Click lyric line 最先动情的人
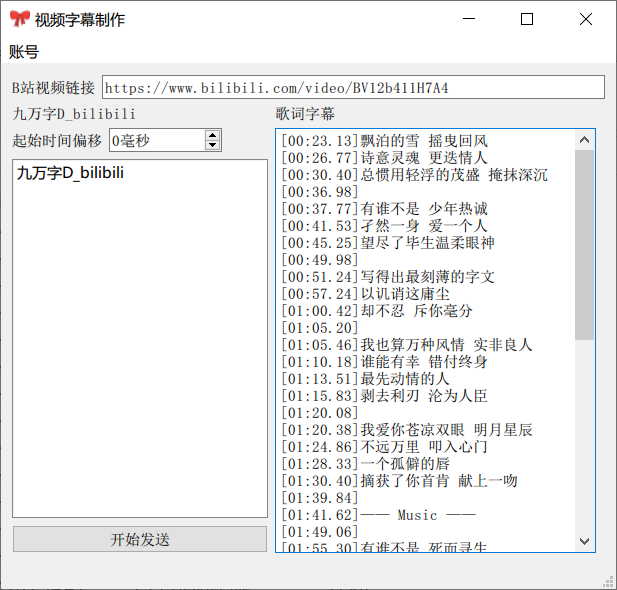Screen dimensions: 617x590 coord(366,379)
